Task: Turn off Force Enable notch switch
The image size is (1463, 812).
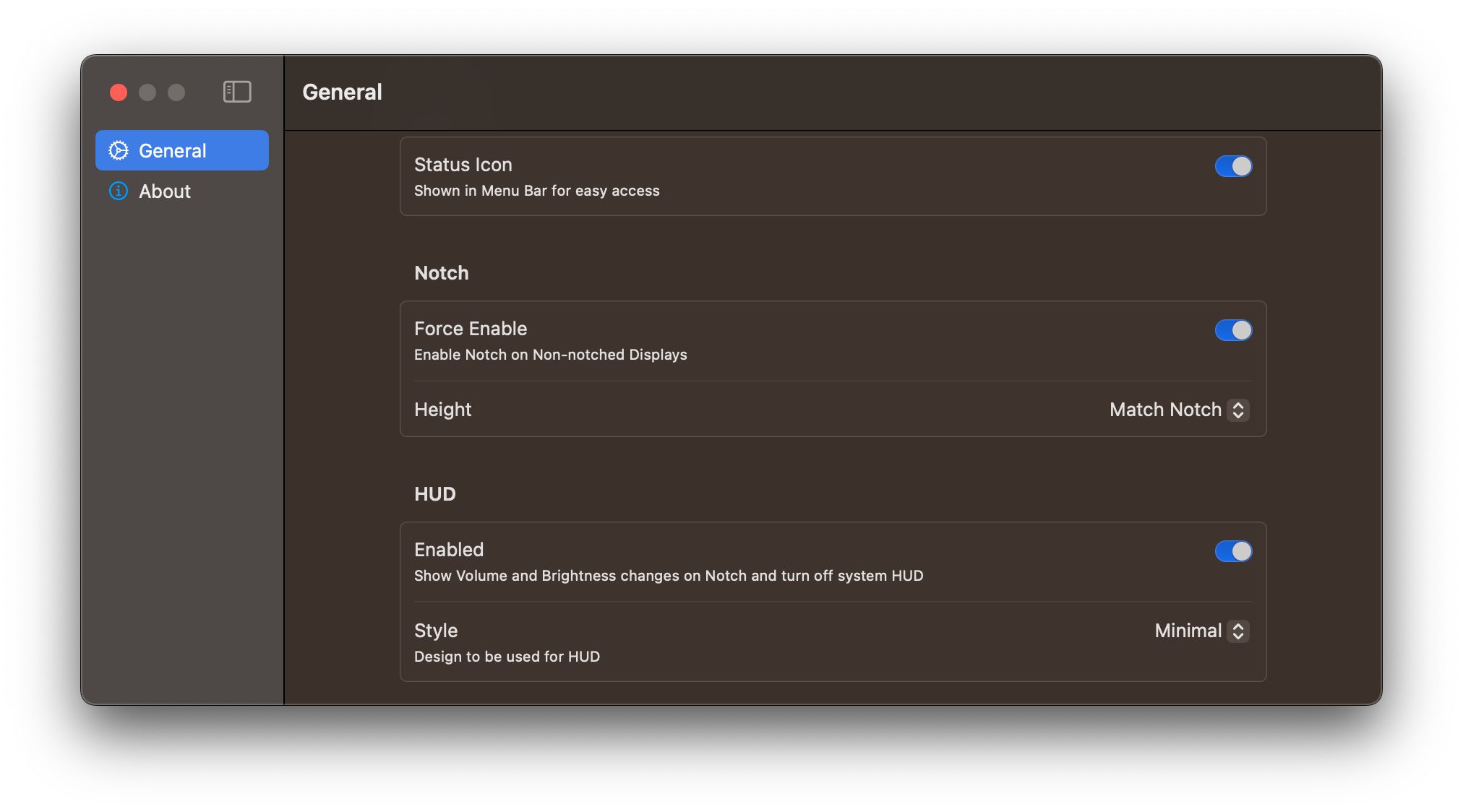Action: pyautogui.click(x=1233, y=330)
